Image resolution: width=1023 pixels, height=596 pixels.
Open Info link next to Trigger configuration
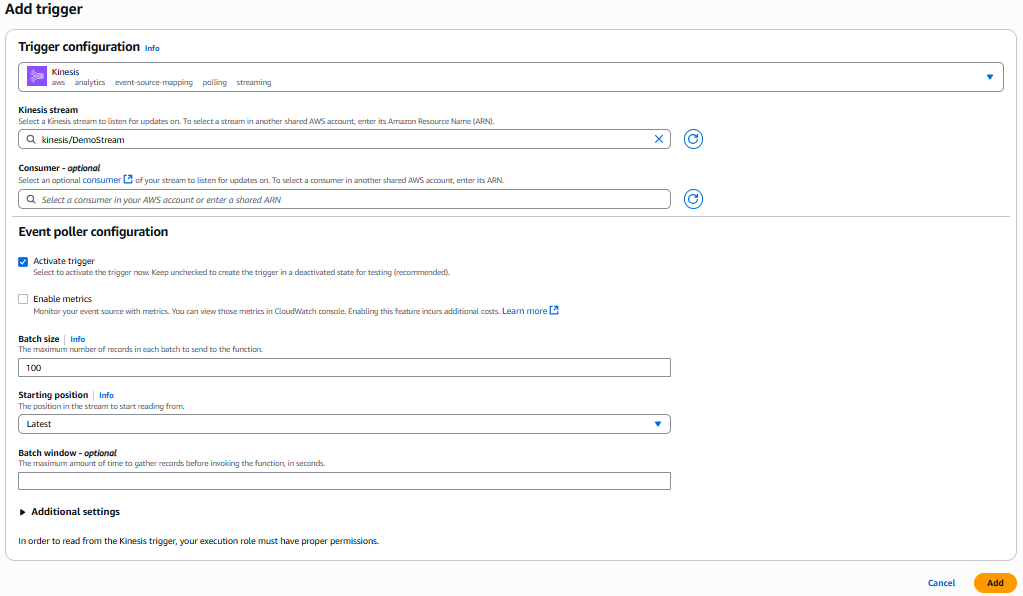(152, 48)
